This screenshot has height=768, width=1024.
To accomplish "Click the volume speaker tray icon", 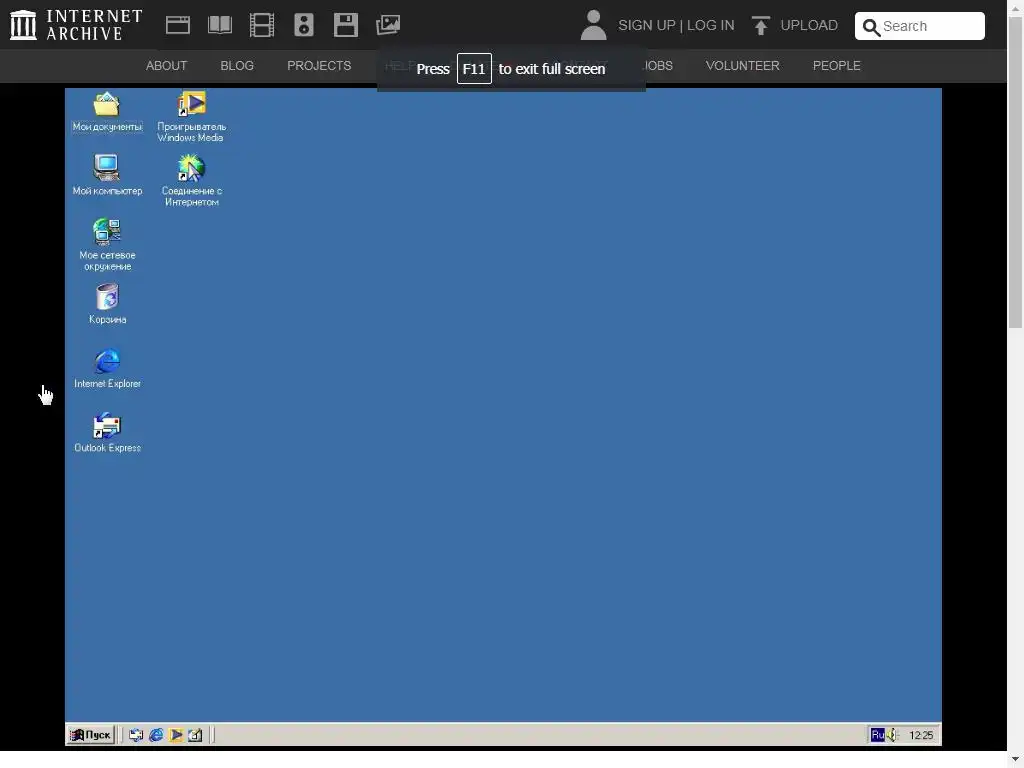I will [892, 735].
